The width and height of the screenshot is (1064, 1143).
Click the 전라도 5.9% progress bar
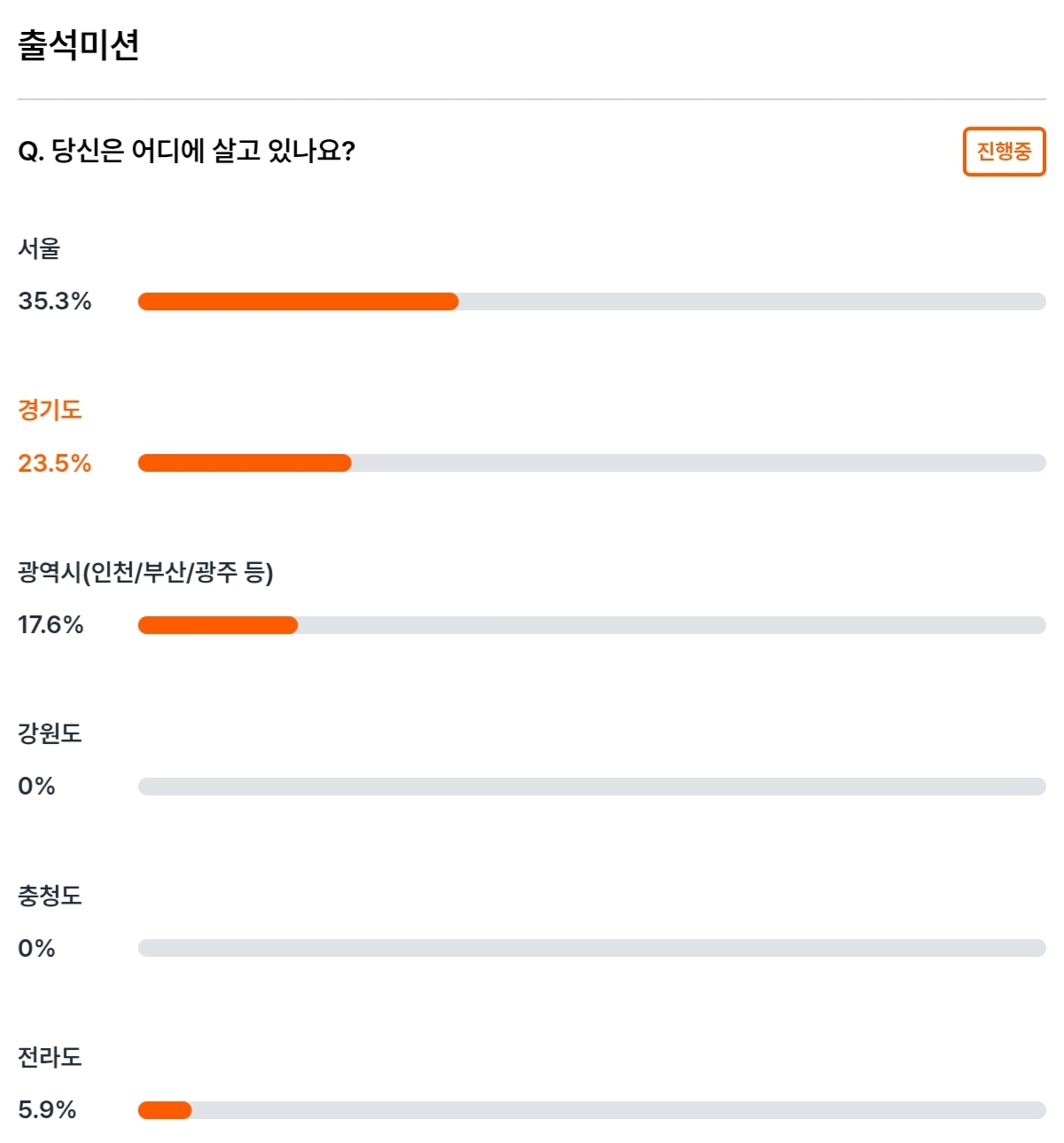(591, 1110)
